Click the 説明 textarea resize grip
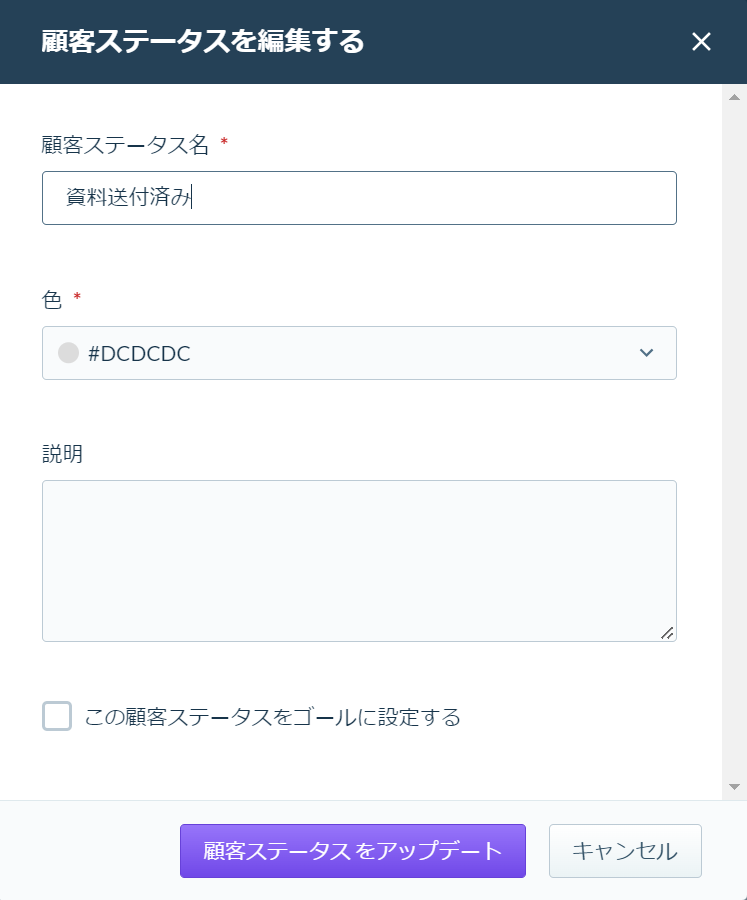747x900 pixels. pos(667,633)
